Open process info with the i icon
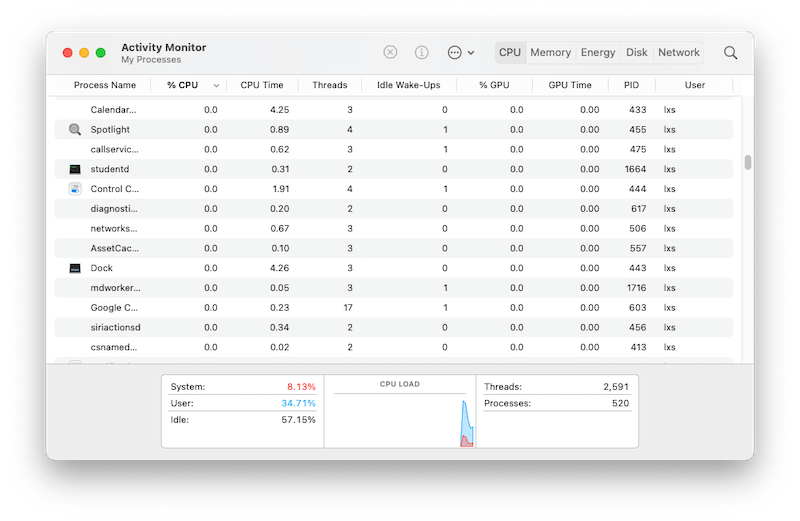This screenshot has height=521, width=800. pyautogui.click(x=421, y=52)
